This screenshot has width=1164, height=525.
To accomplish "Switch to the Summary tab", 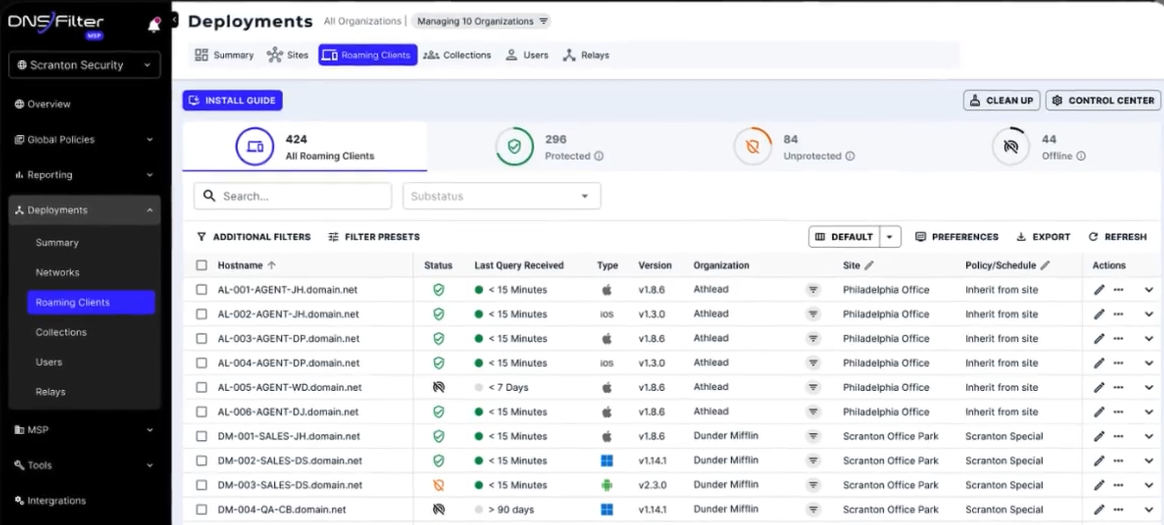I will (224, 55).
